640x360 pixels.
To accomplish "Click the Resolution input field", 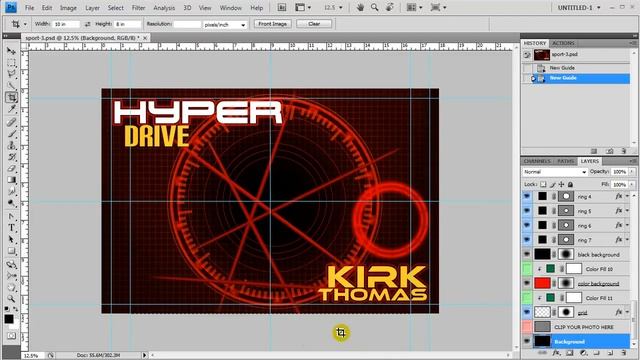I will (x=187, y=24).
